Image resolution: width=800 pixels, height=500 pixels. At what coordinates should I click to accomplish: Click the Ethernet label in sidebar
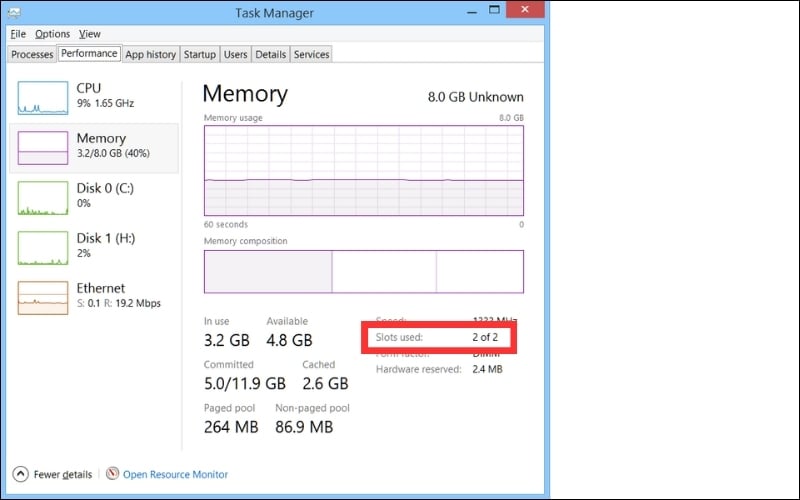point(101,288)
